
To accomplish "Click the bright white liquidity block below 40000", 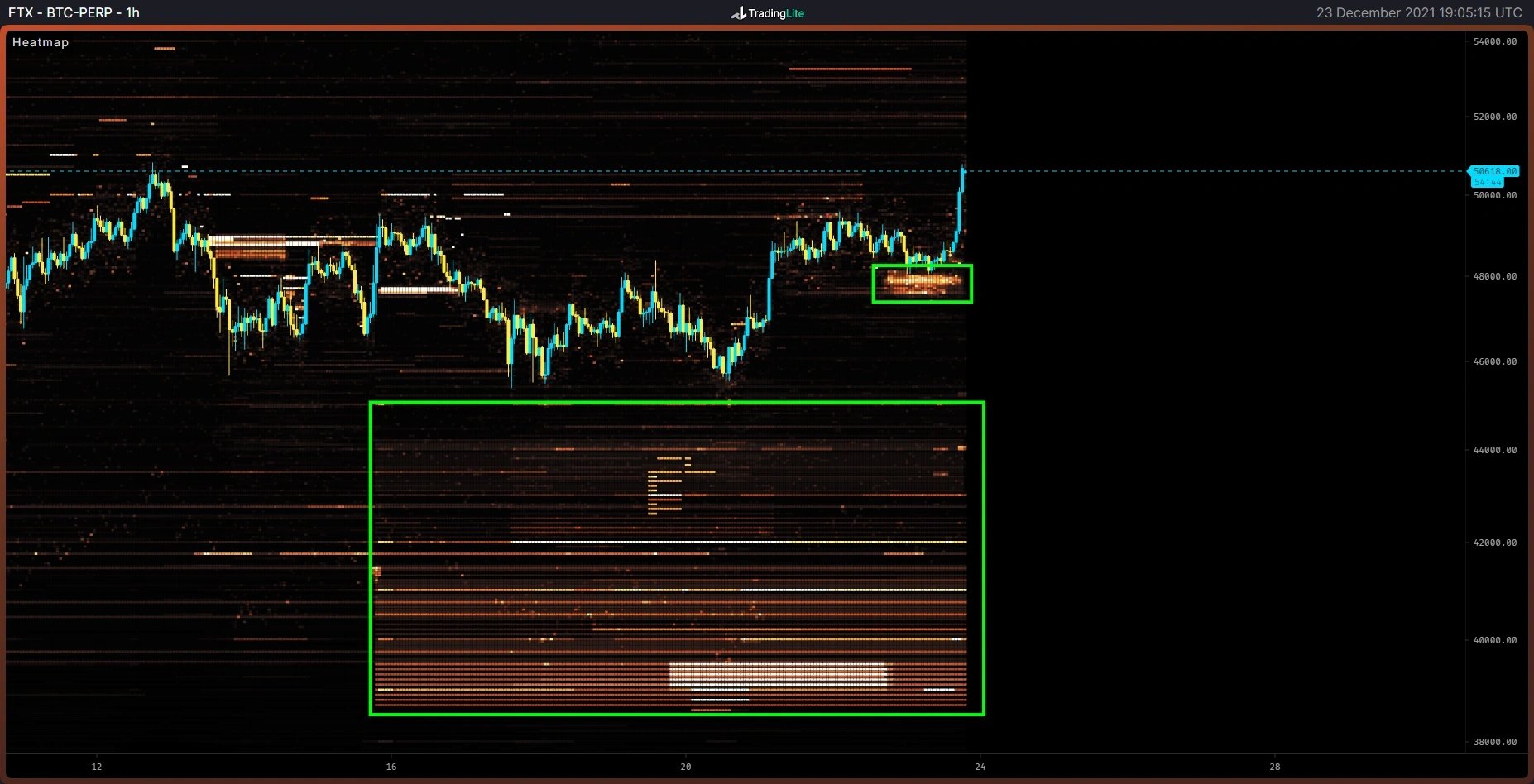I will 778,673.
